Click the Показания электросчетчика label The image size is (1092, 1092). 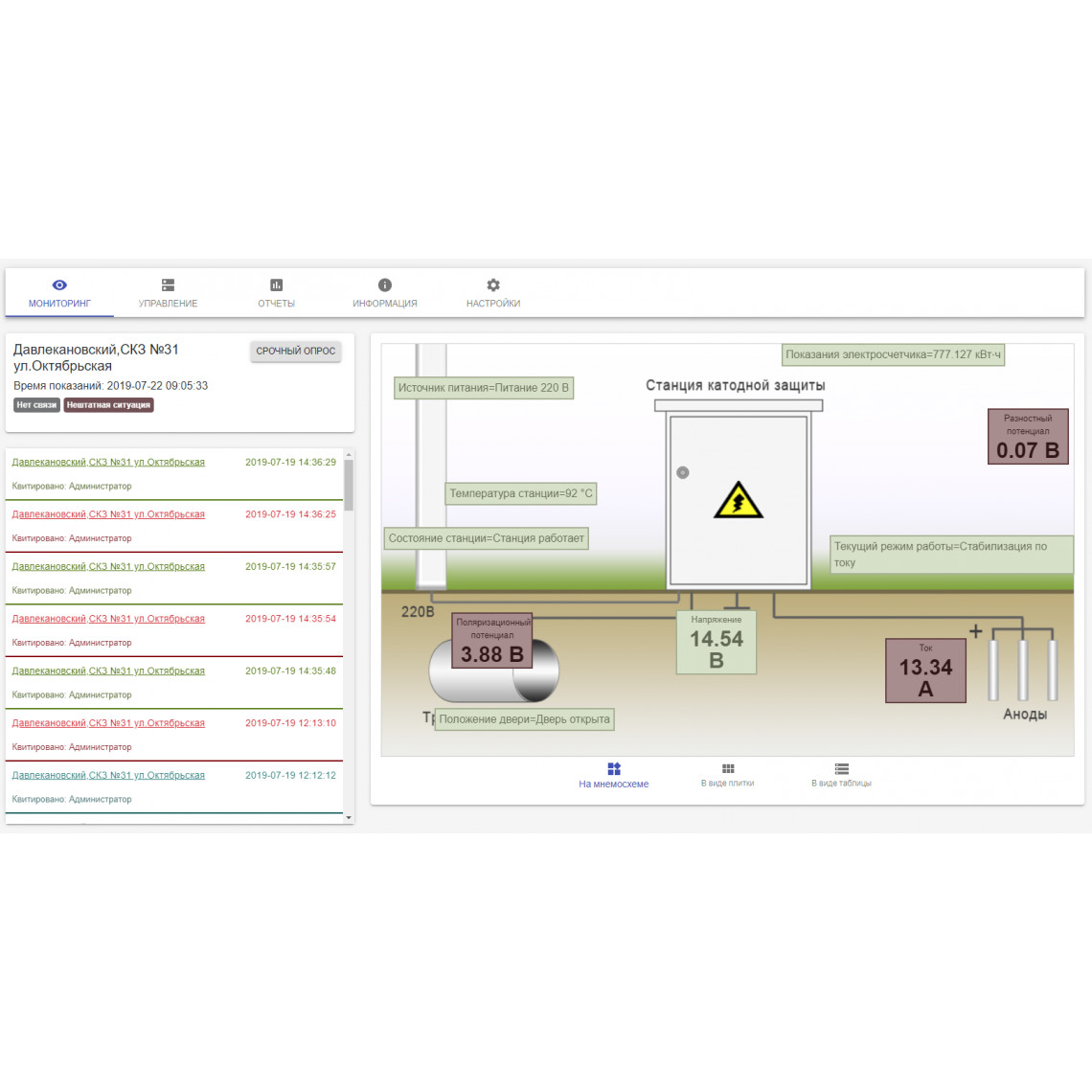tap(893, 354)
